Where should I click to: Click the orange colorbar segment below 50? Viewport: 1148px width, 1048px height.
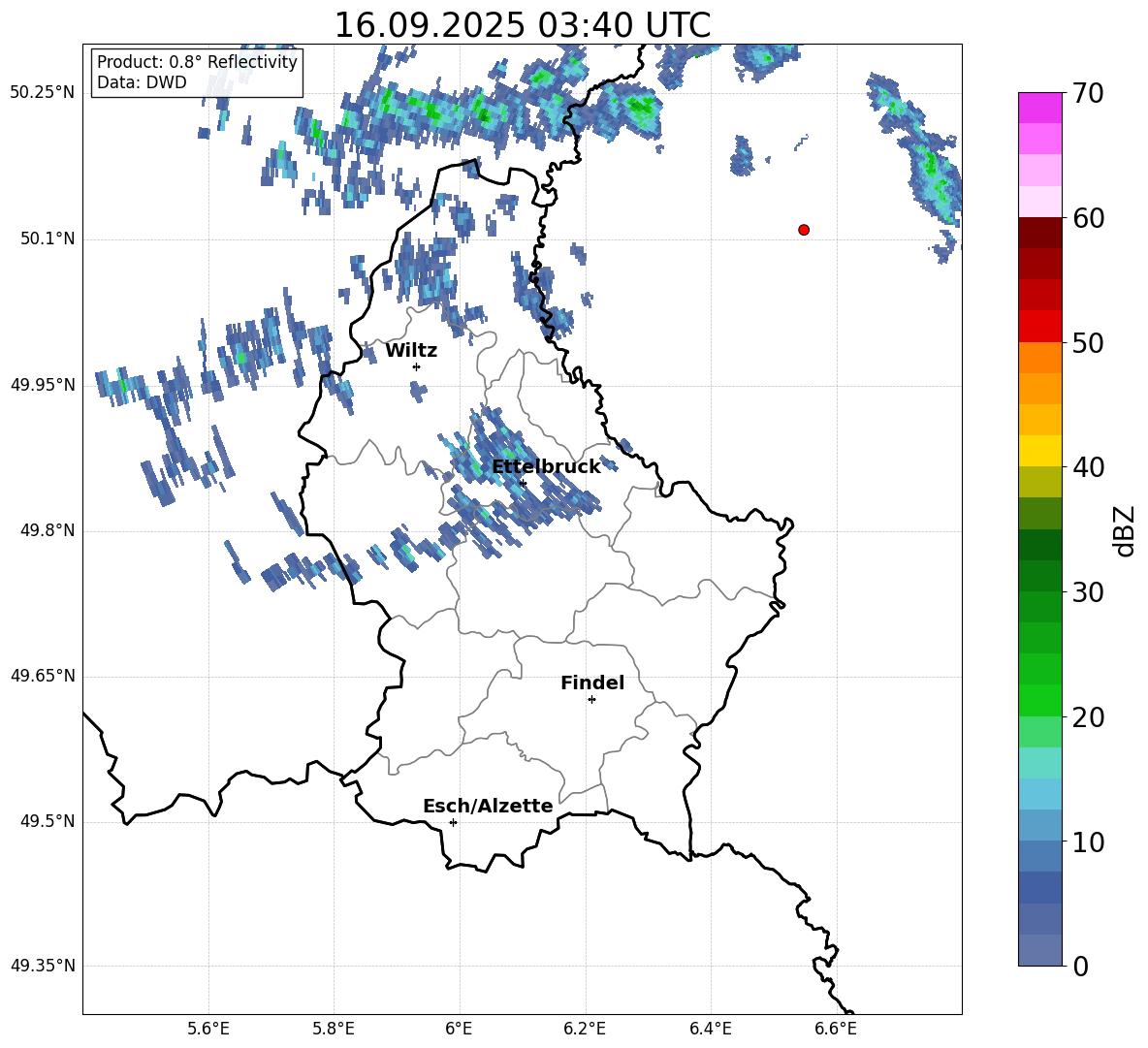[x=1040, y=357]
